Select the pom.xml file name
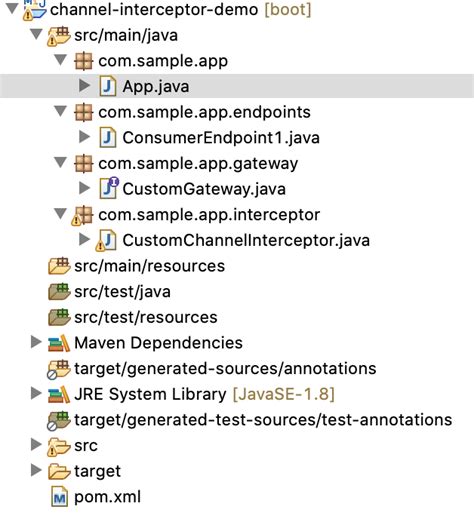Screen dimensions: 474x531 [x=107, y=497]
